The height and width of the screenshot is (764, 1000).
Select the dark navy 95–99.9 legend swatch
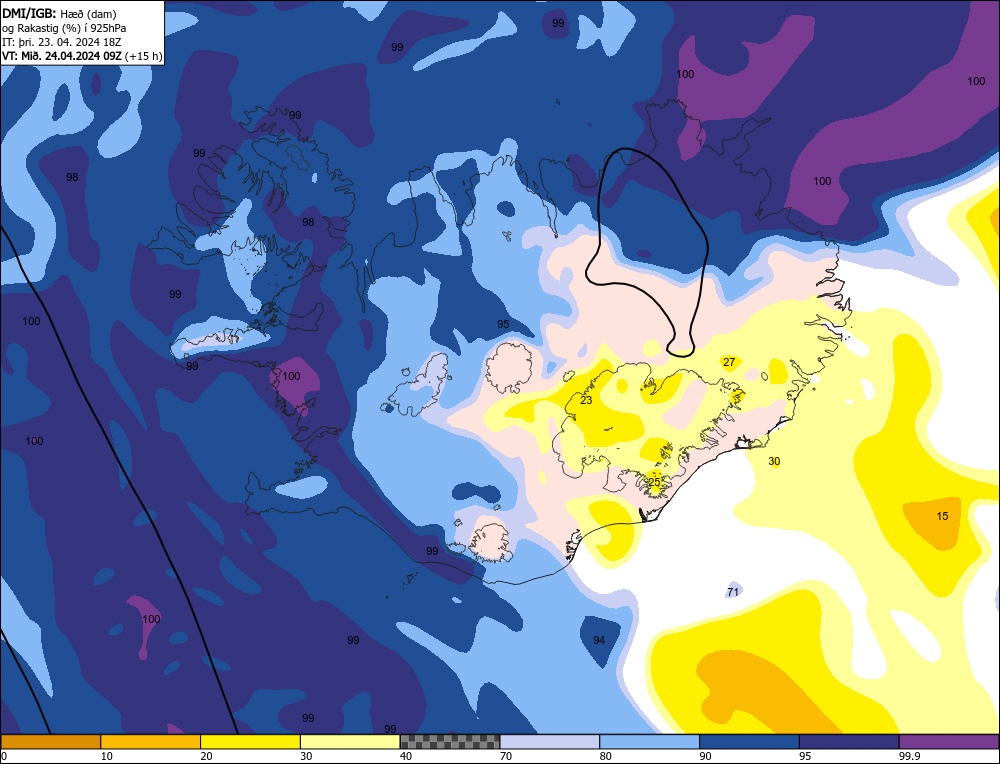849,741
